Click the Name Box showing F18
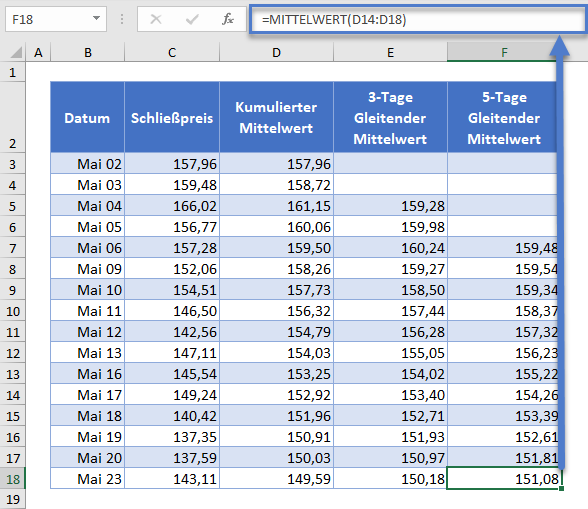Viewport: 588px width, 509px height. click(x=56, y=19)
